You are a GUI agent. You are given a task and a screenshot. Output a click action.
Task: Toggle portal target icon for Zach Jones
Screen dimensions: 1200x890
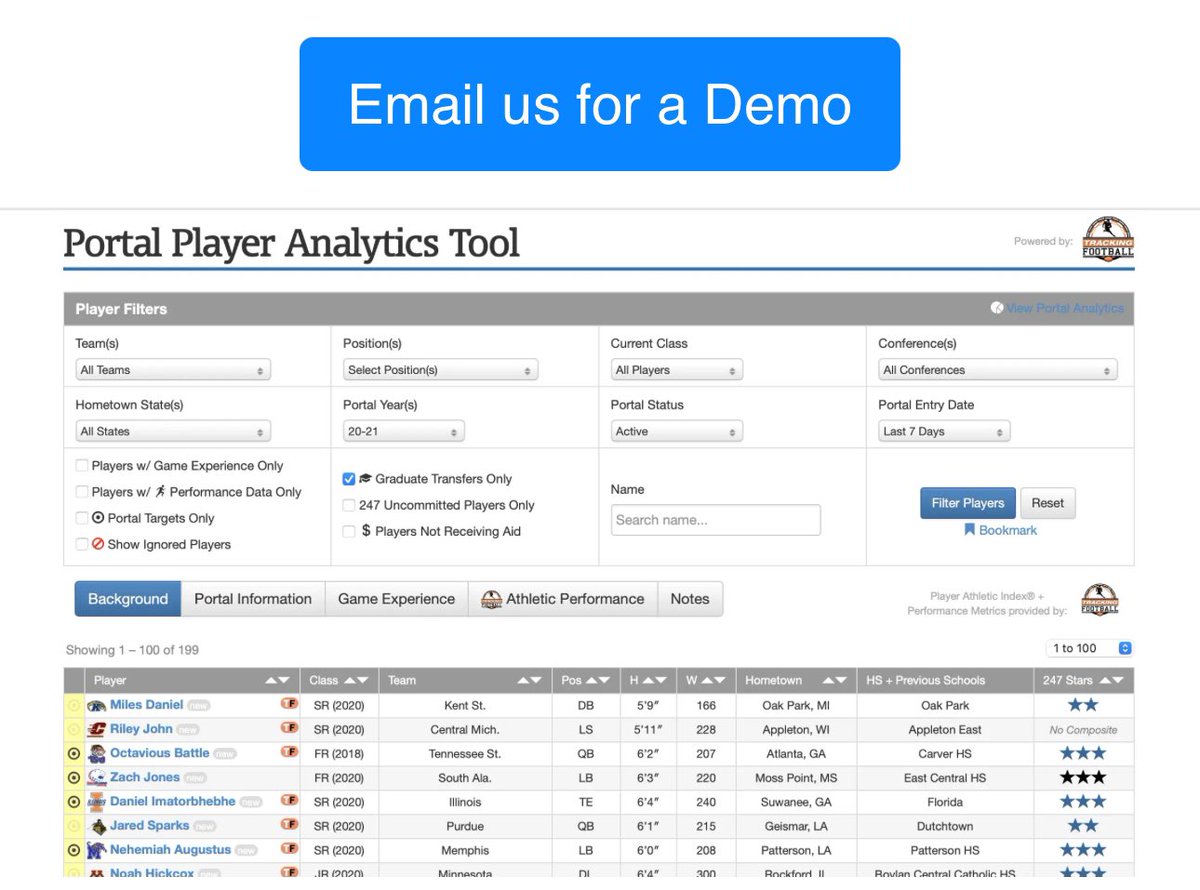tap(73, 778)
